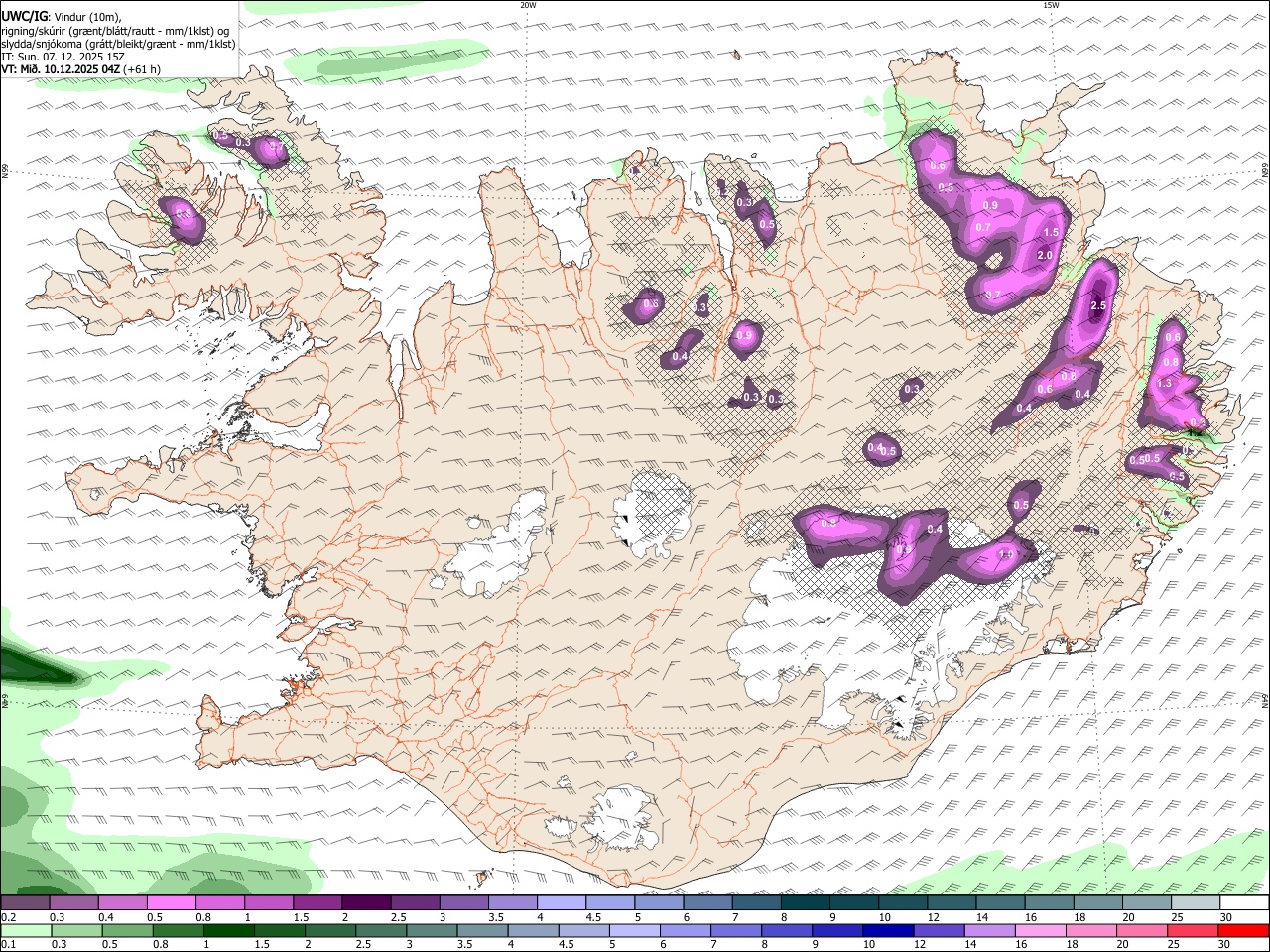Pick the darkest green swatch labelled 1
This screenshot has height=952, width=1270.
(227, 931)
